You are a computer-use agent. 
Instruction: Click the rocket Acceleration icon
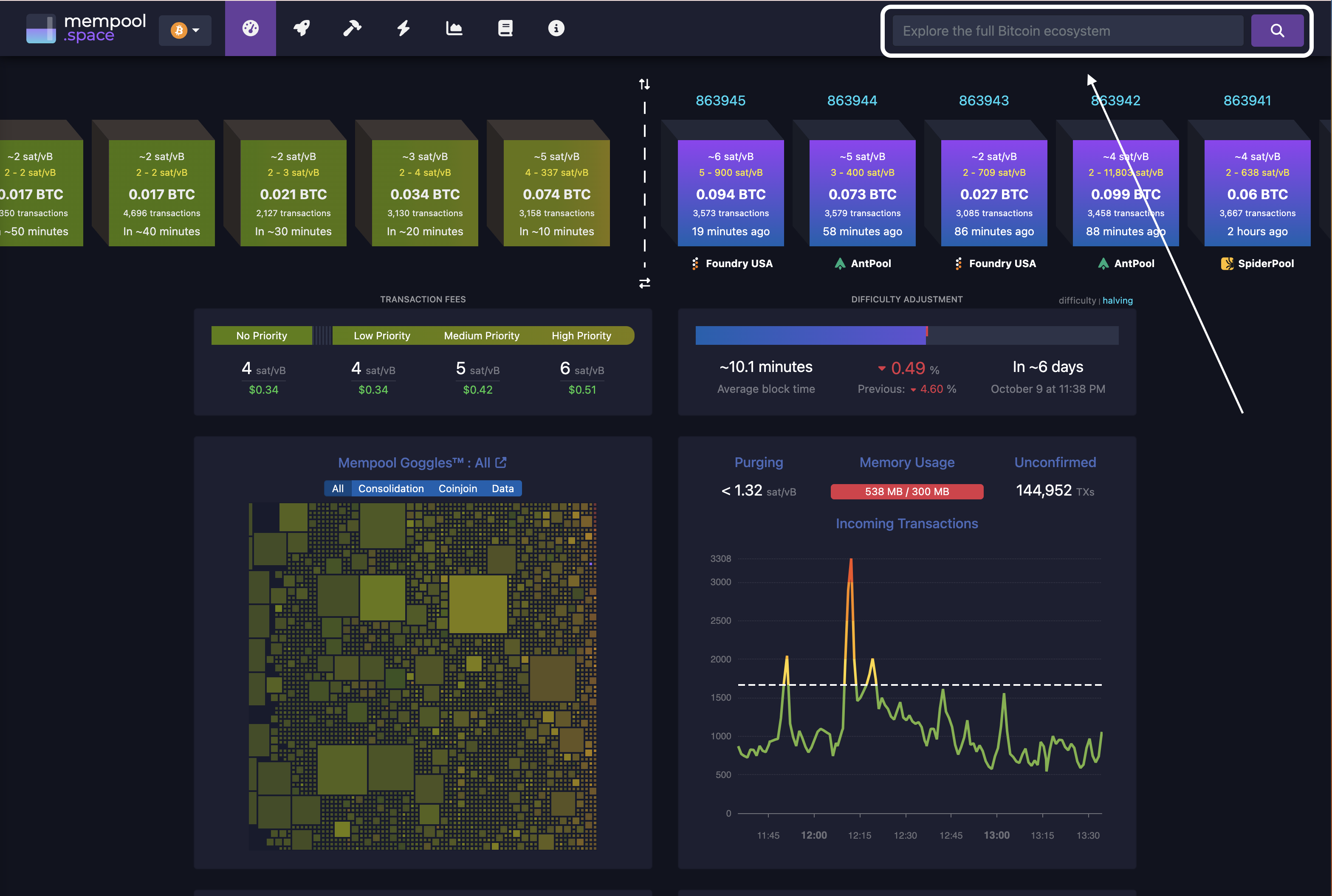302,28
